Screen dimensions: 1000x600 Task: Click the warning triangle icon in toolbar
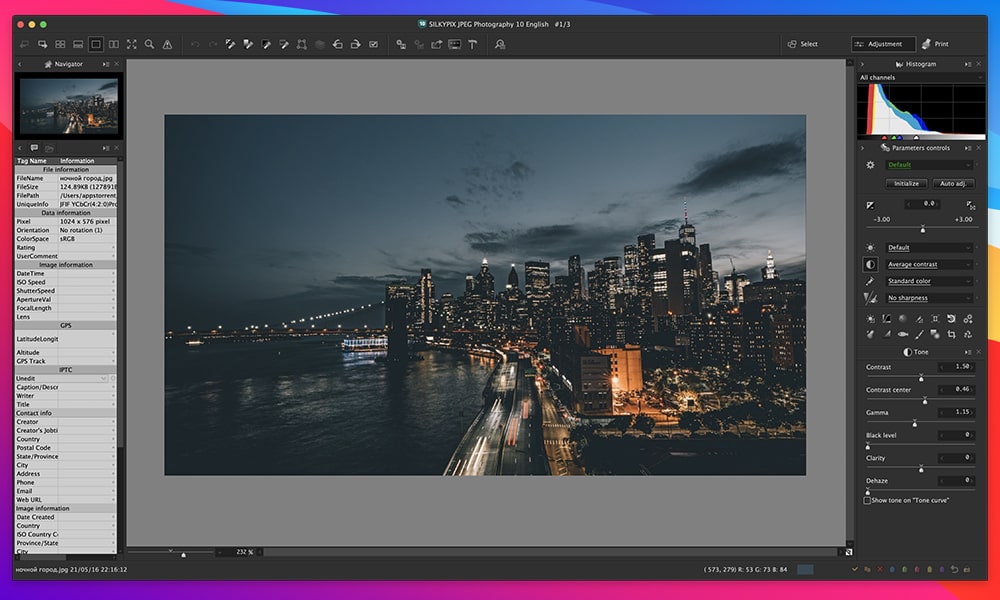click(x=167, y=44)
